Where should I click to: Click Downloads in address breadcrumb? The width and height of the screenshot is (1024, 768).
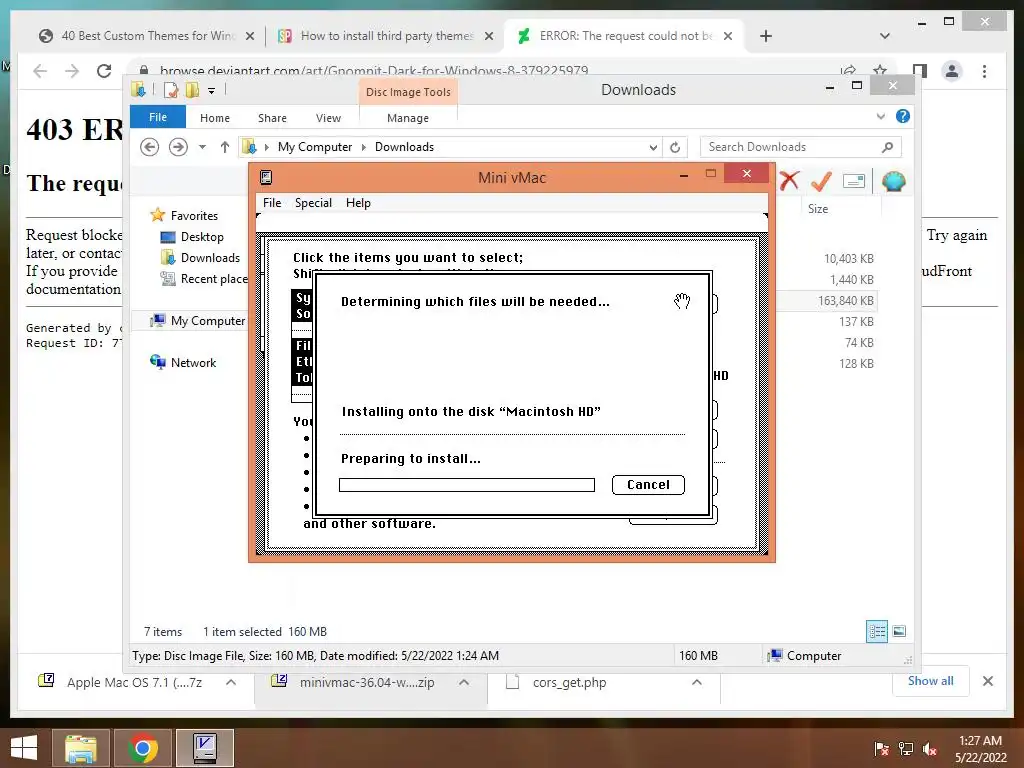(x=404, y=147)
